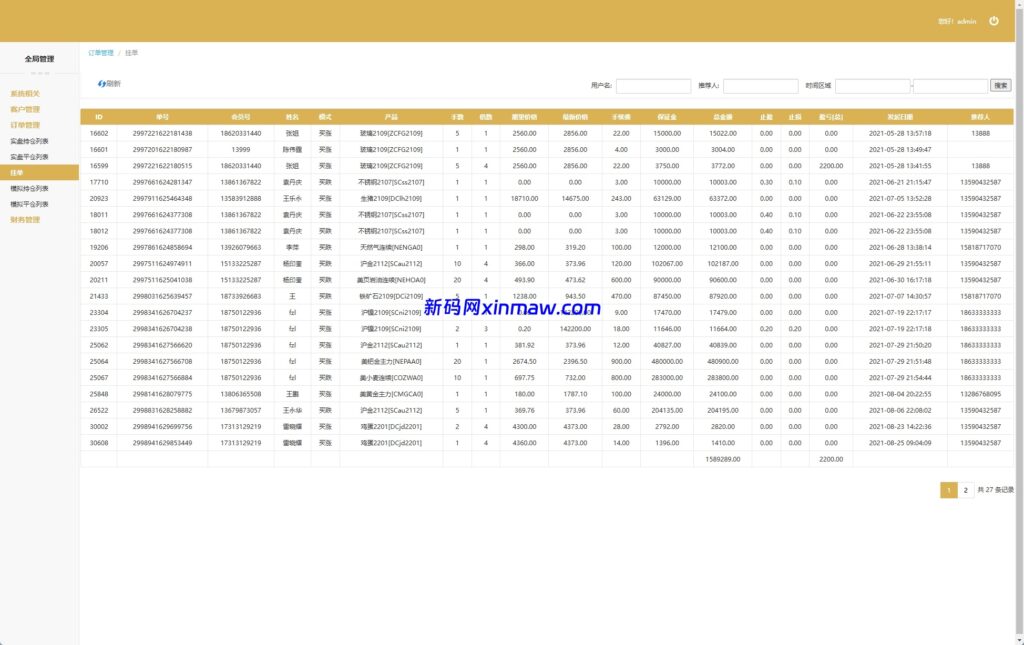Click the admin greeting in the header
This screenshot has height=645, width=1024.
pos(957,21)
